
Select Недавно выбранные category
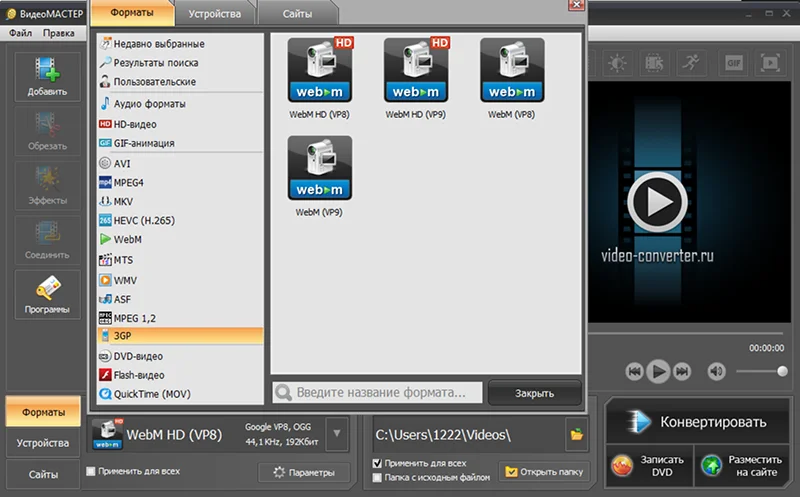180,44
